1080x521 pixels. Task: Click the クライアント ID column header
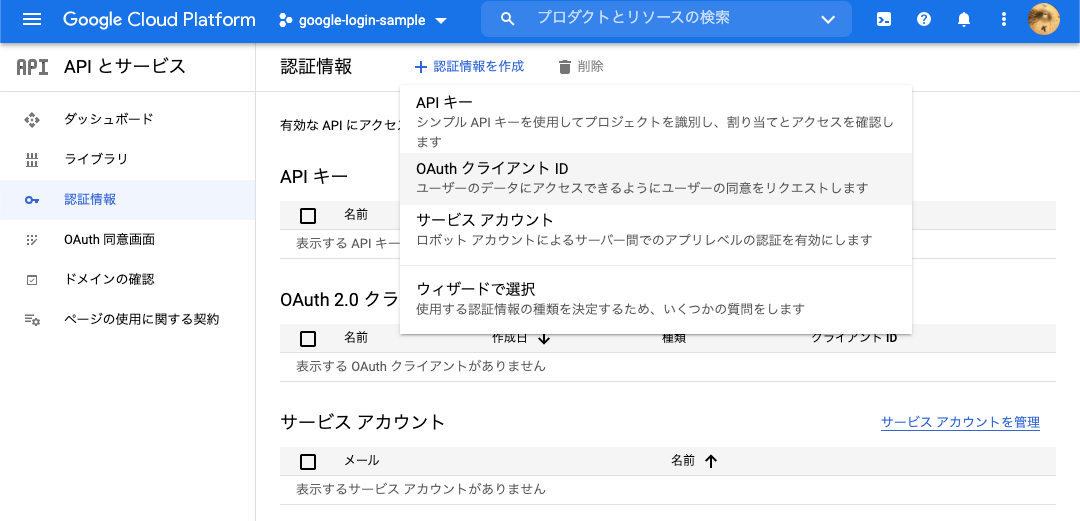pos(853,339)
